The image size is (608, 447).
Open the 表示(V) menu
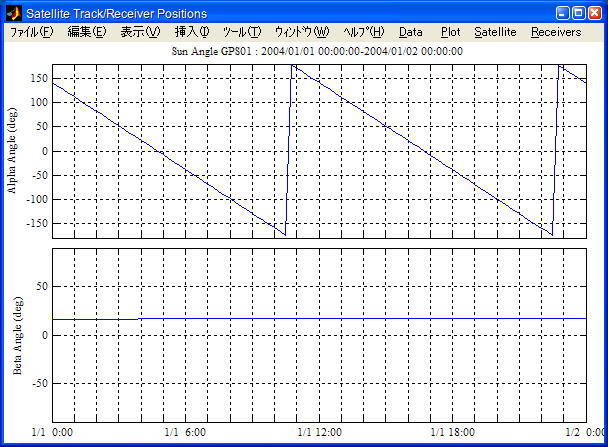(140, 32)
